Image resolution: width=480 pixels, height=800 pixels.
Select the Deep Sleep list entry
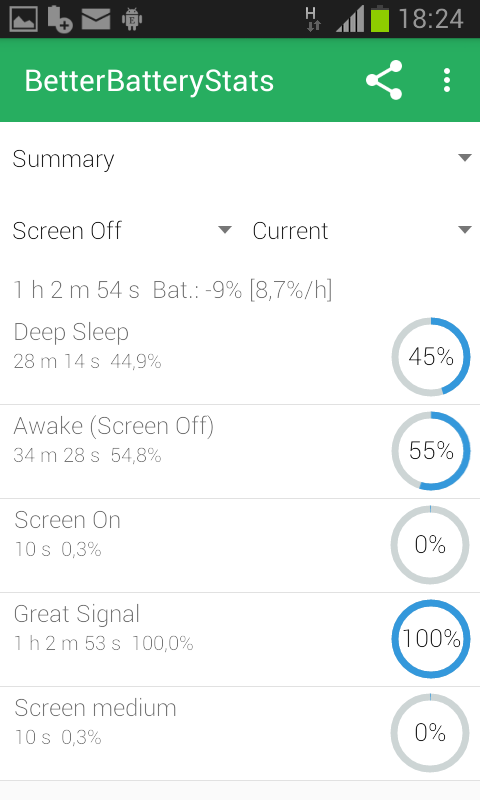[x=240, y=358]
